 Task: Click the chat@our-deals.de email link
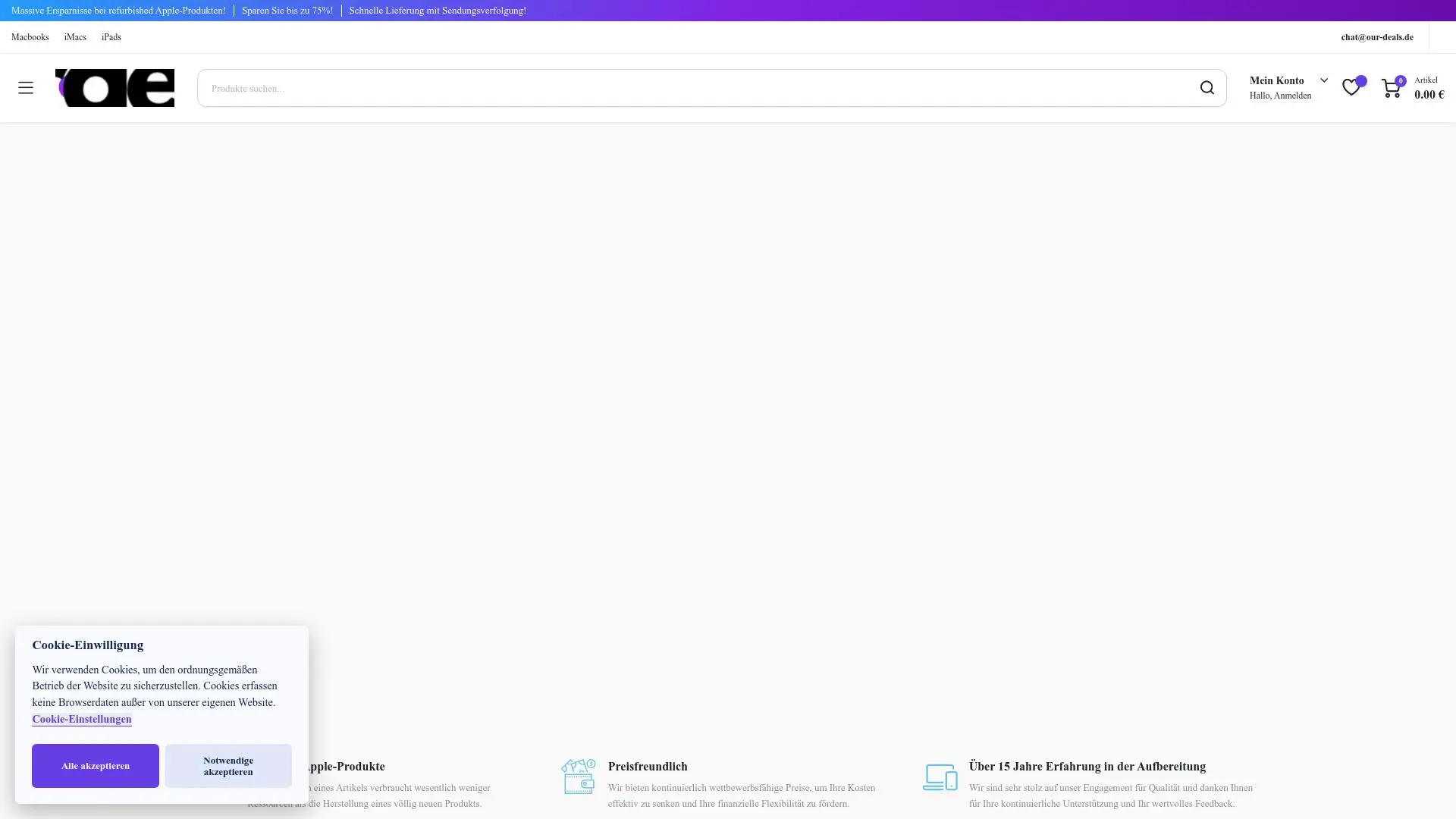tap(1376, 37)
